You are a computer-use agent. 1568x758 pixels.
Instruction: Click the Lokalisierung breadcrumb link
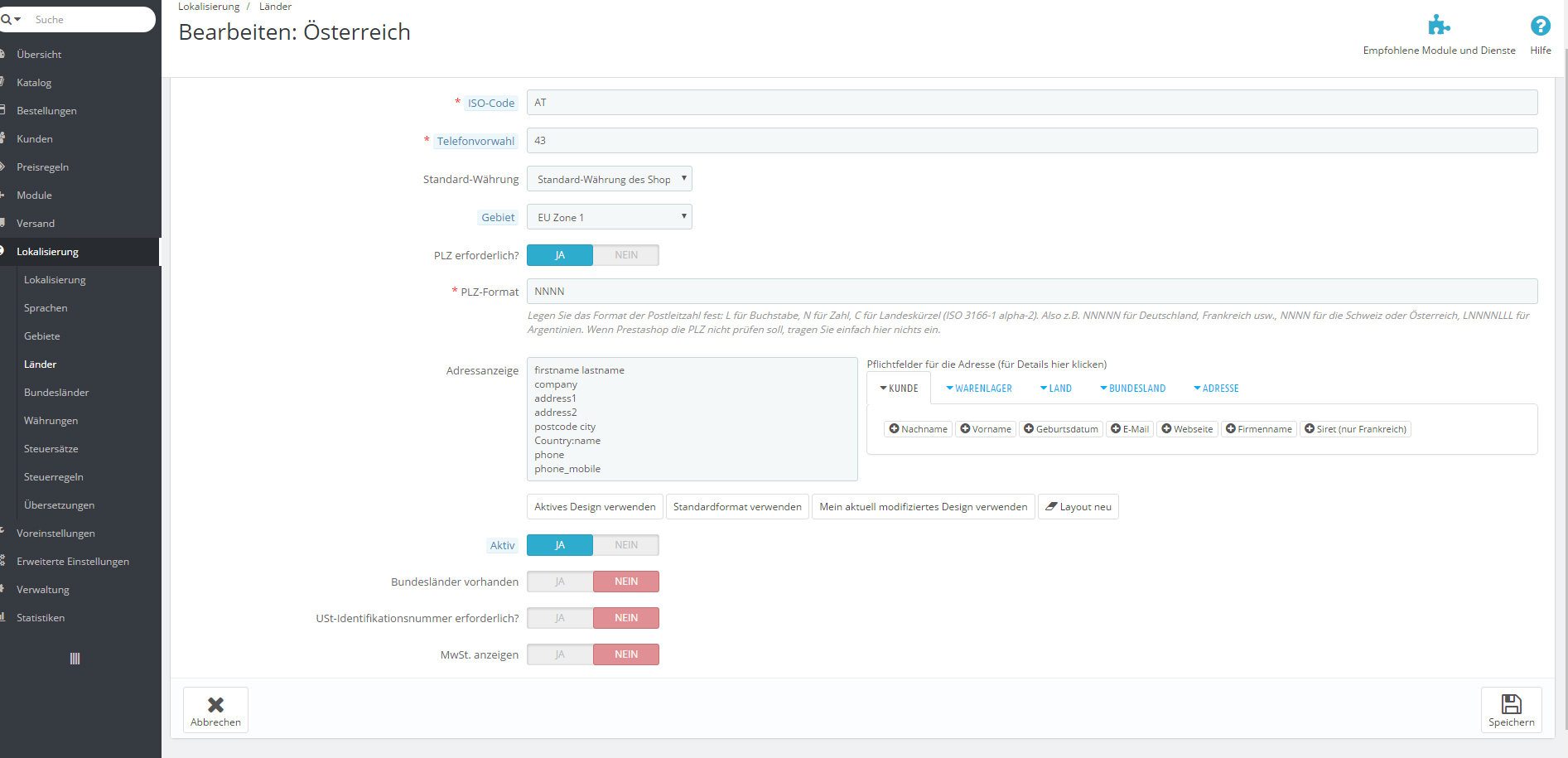click(x=209, y=7)
